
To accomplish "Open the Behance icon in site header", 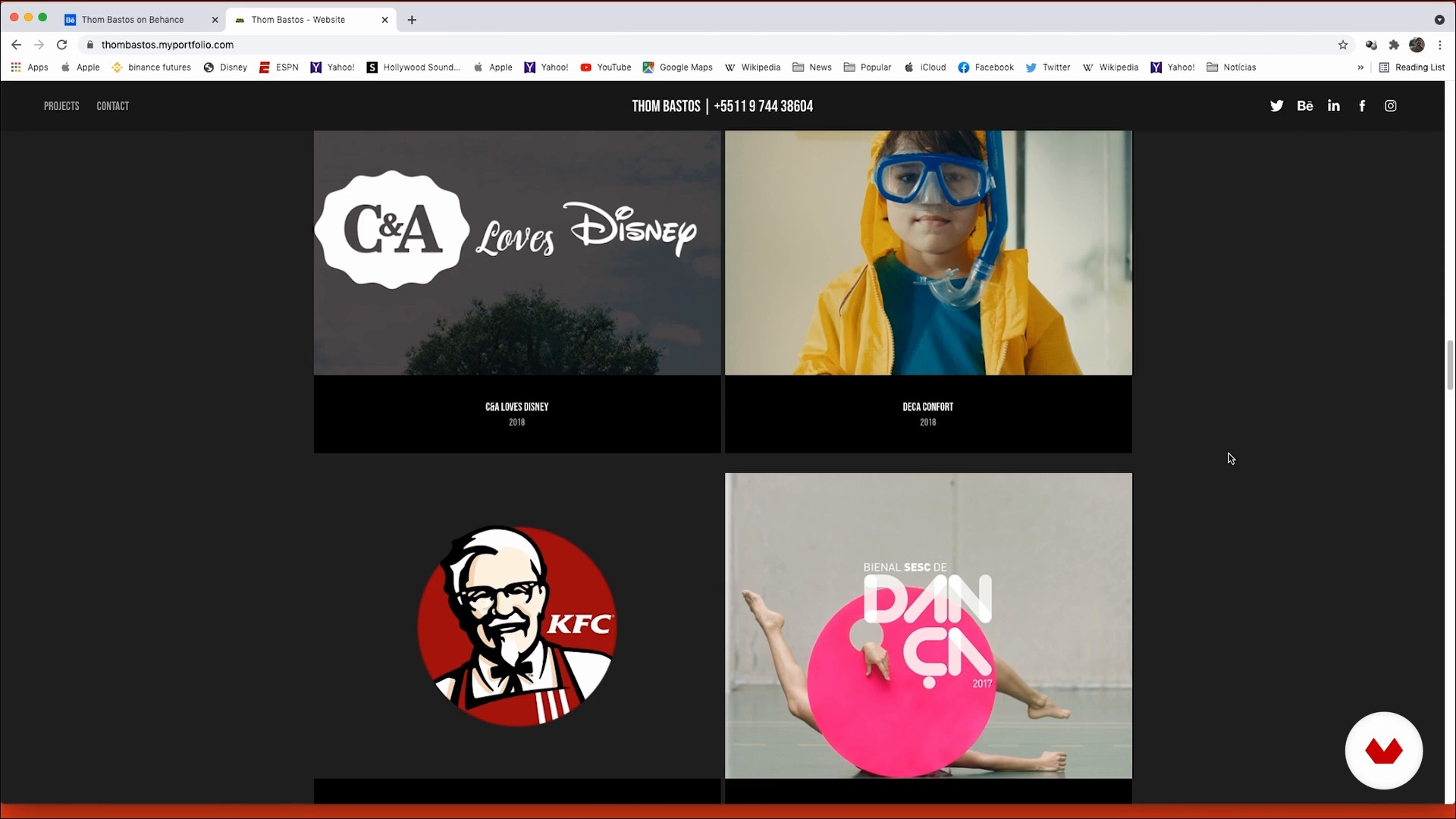I will pyautogui.click(x=1305, y=106).
